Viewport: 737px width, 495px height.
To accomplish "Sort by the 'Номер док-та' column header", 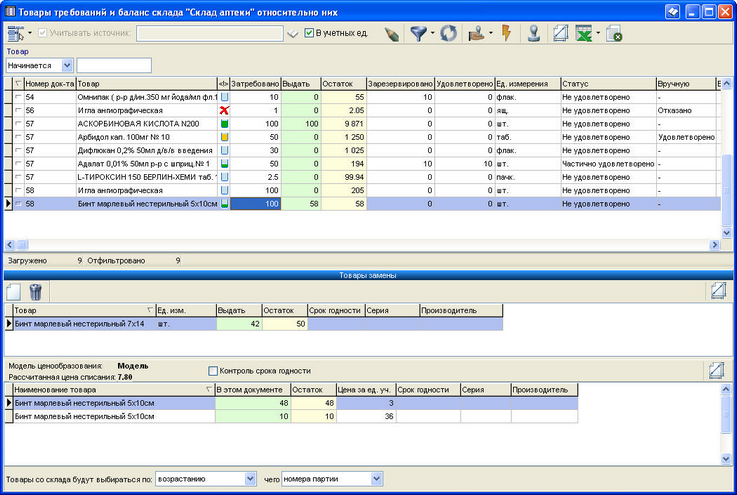I will tap(50, 84).
